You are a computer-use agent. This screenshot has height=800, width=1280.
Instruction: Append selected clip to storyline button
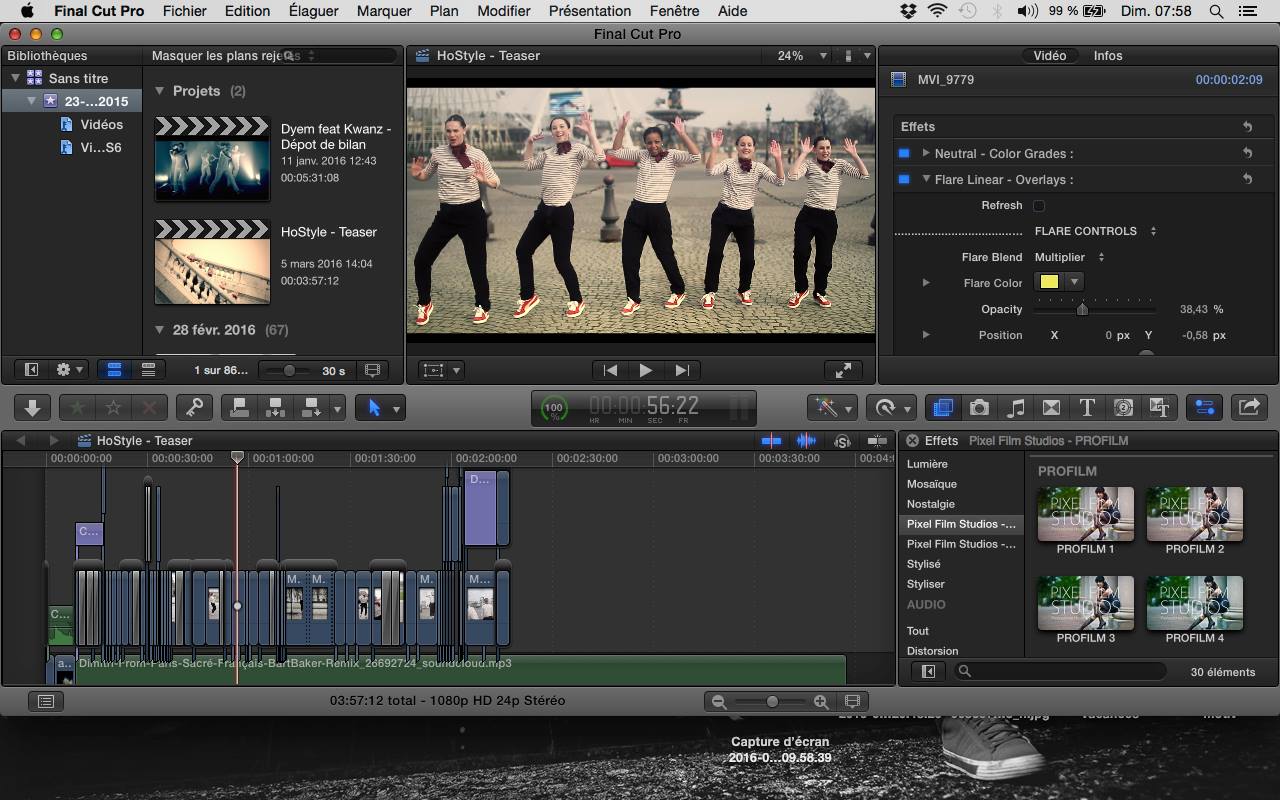coord(311,407)
